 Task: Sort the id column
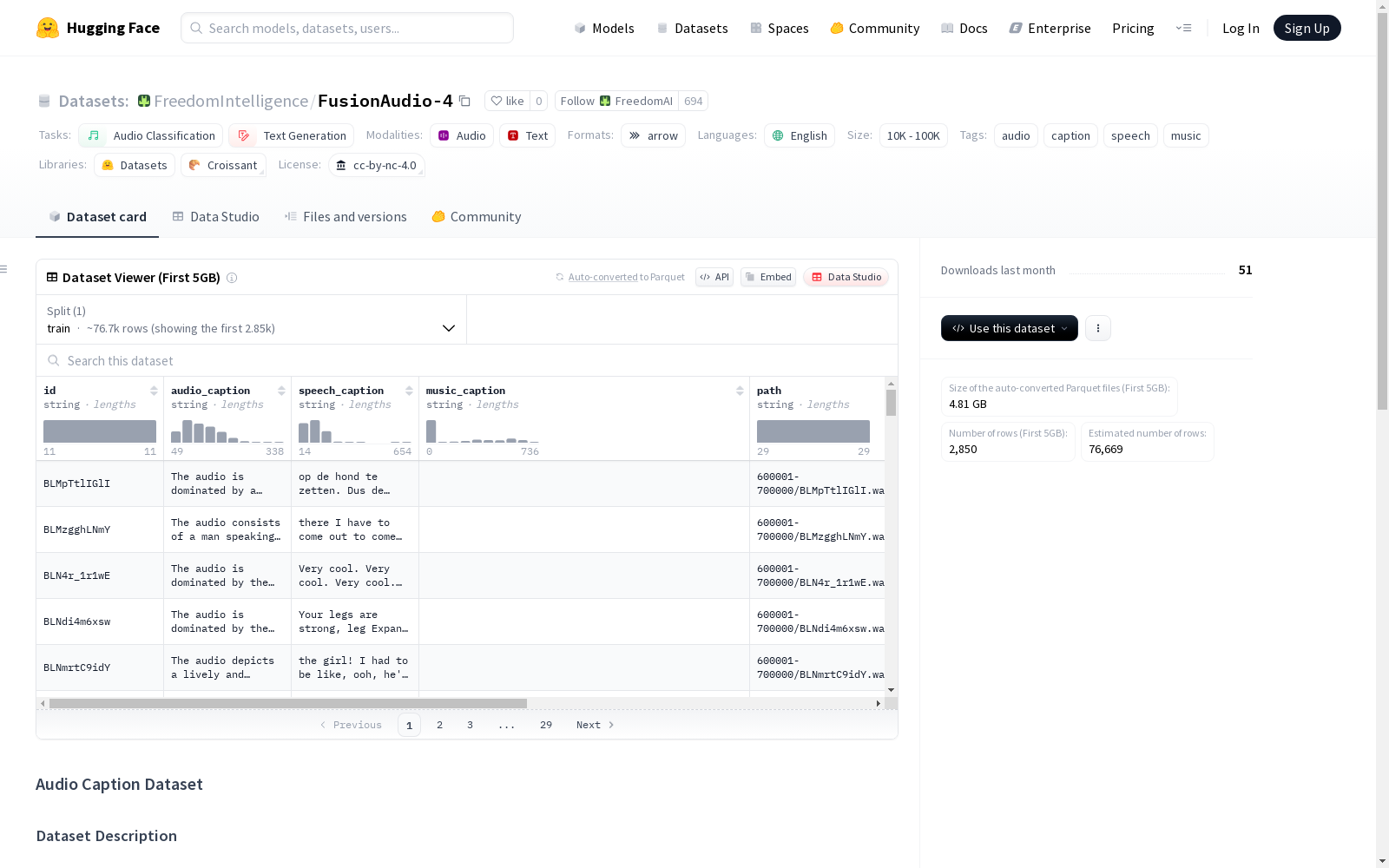(154, 391)
